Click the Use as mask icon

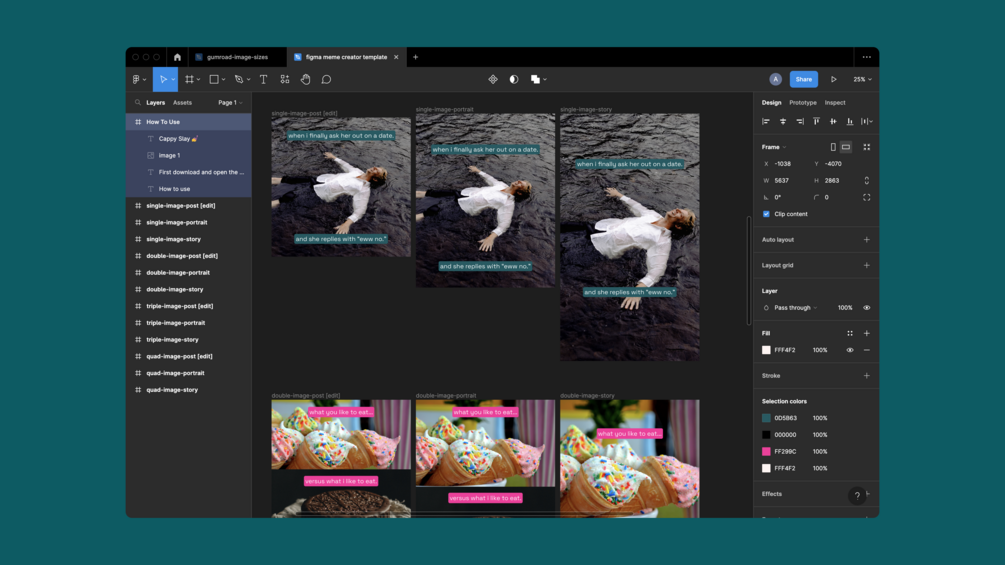tap(513, 79)
